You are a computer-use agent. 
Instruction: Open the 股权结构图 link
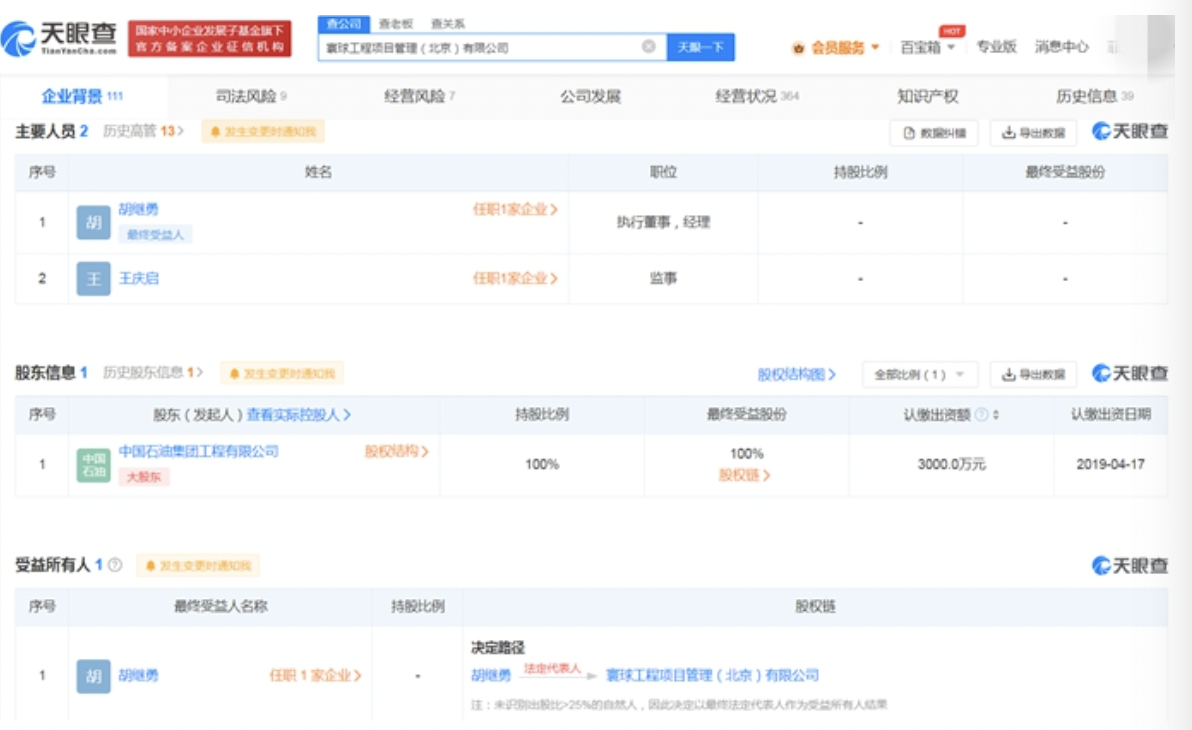pos(796,374)
